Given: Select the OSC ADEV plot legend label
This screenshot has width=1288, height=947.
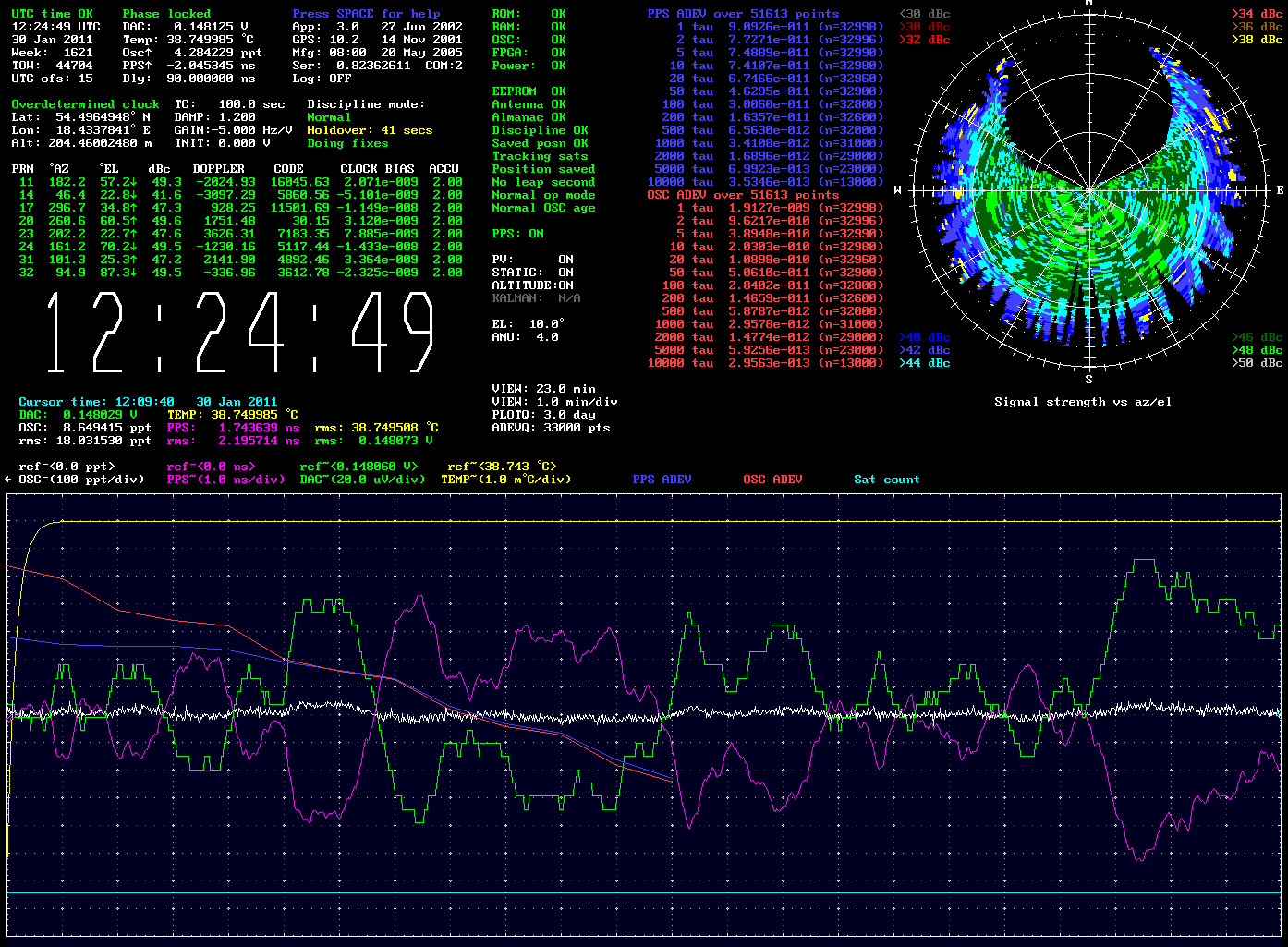Looking at the screenshot, I should coord(772,480).
